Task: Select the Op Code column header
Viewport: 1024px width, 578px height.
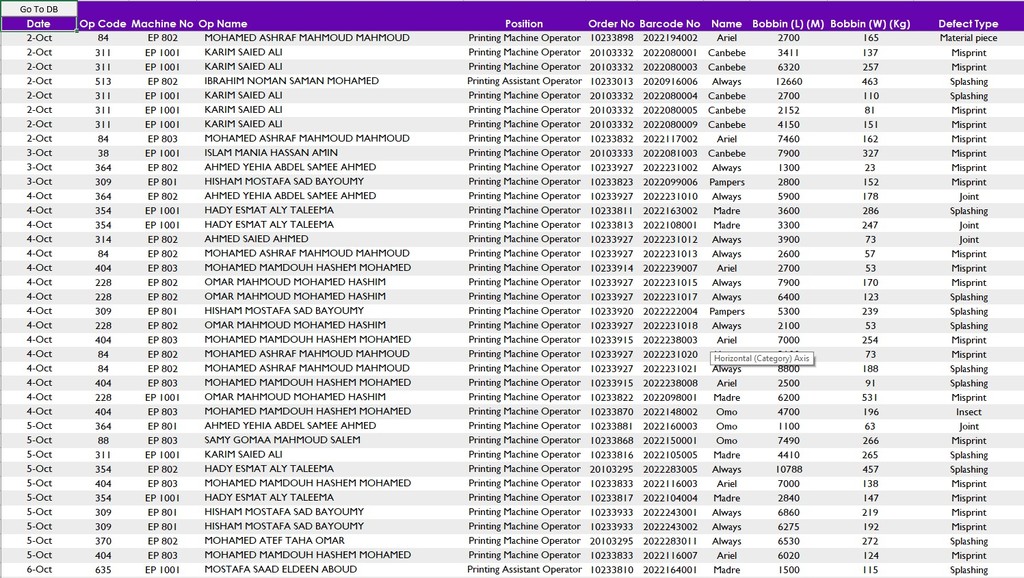Action: coord(103,24)
